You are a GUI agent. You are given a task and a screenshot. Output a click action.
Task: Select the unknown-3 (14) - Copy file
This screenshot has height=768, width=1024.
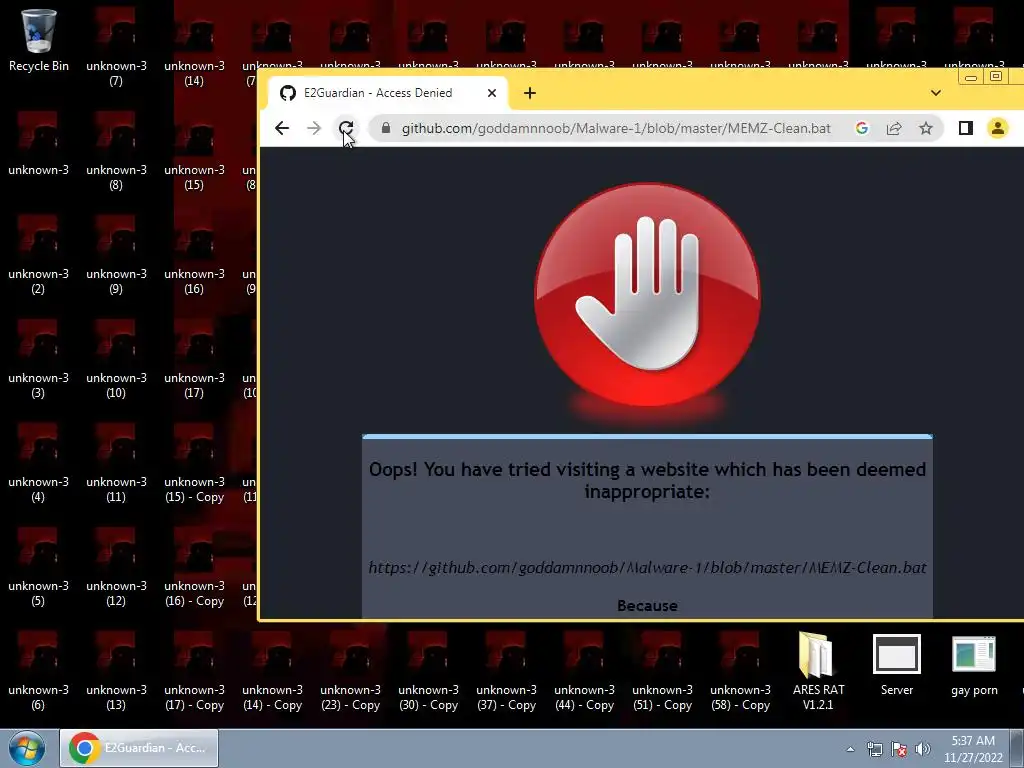coord(272,671)
